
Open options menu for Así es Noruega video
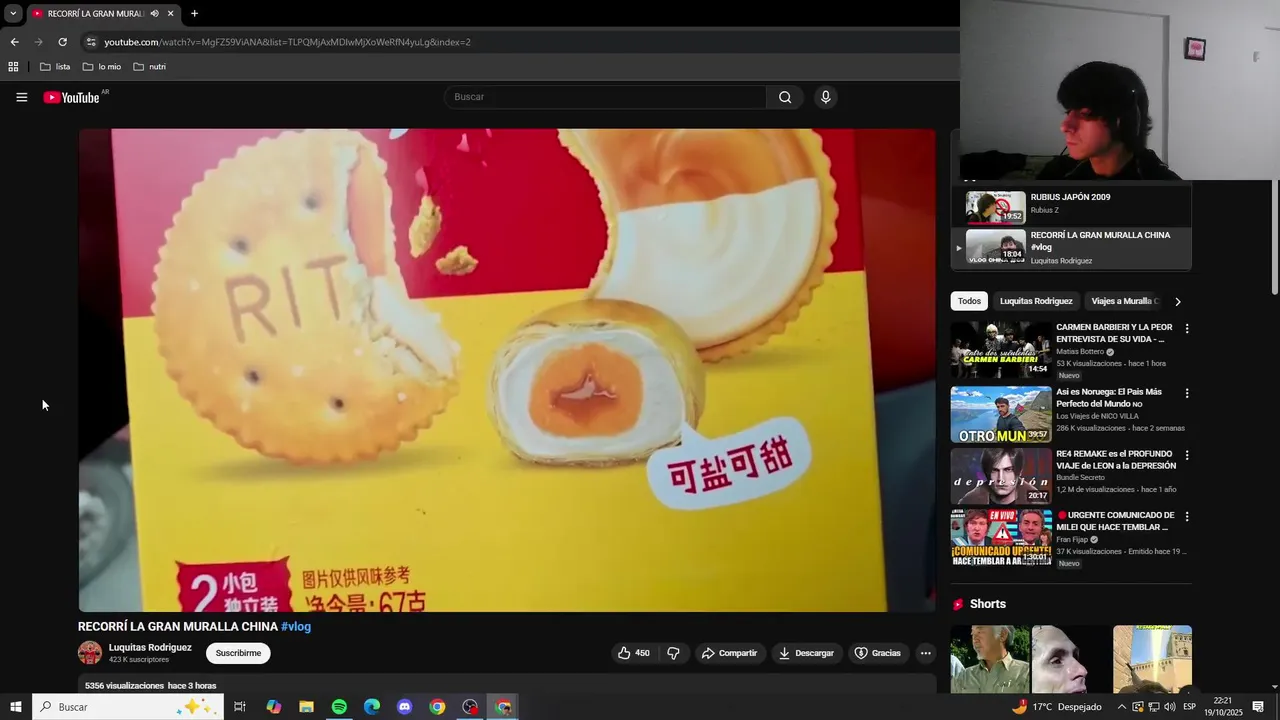1187,394
